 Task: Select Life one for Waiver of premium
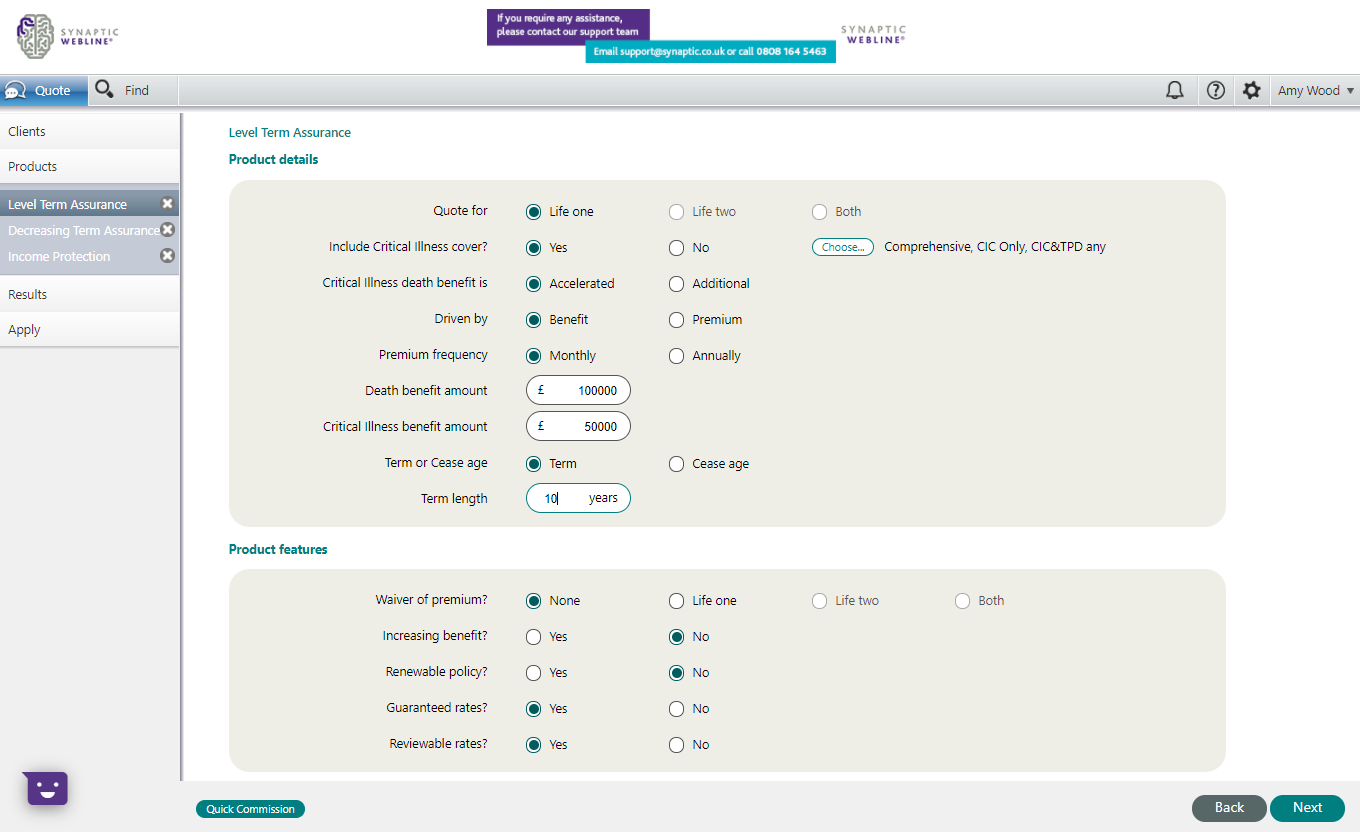tap(677, 601)
